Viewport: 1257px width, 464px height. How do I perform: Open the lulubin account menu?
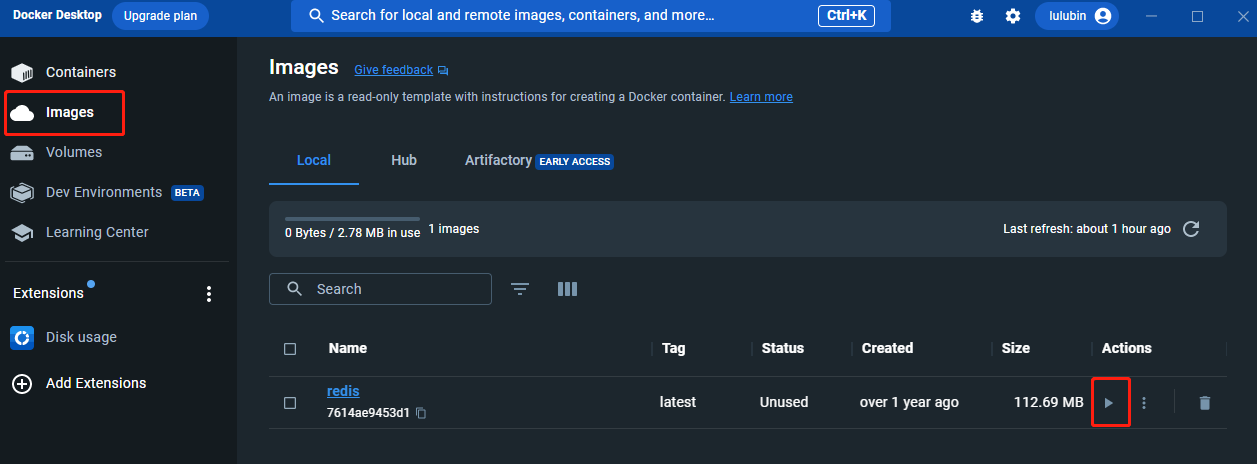pos(1077,16)
